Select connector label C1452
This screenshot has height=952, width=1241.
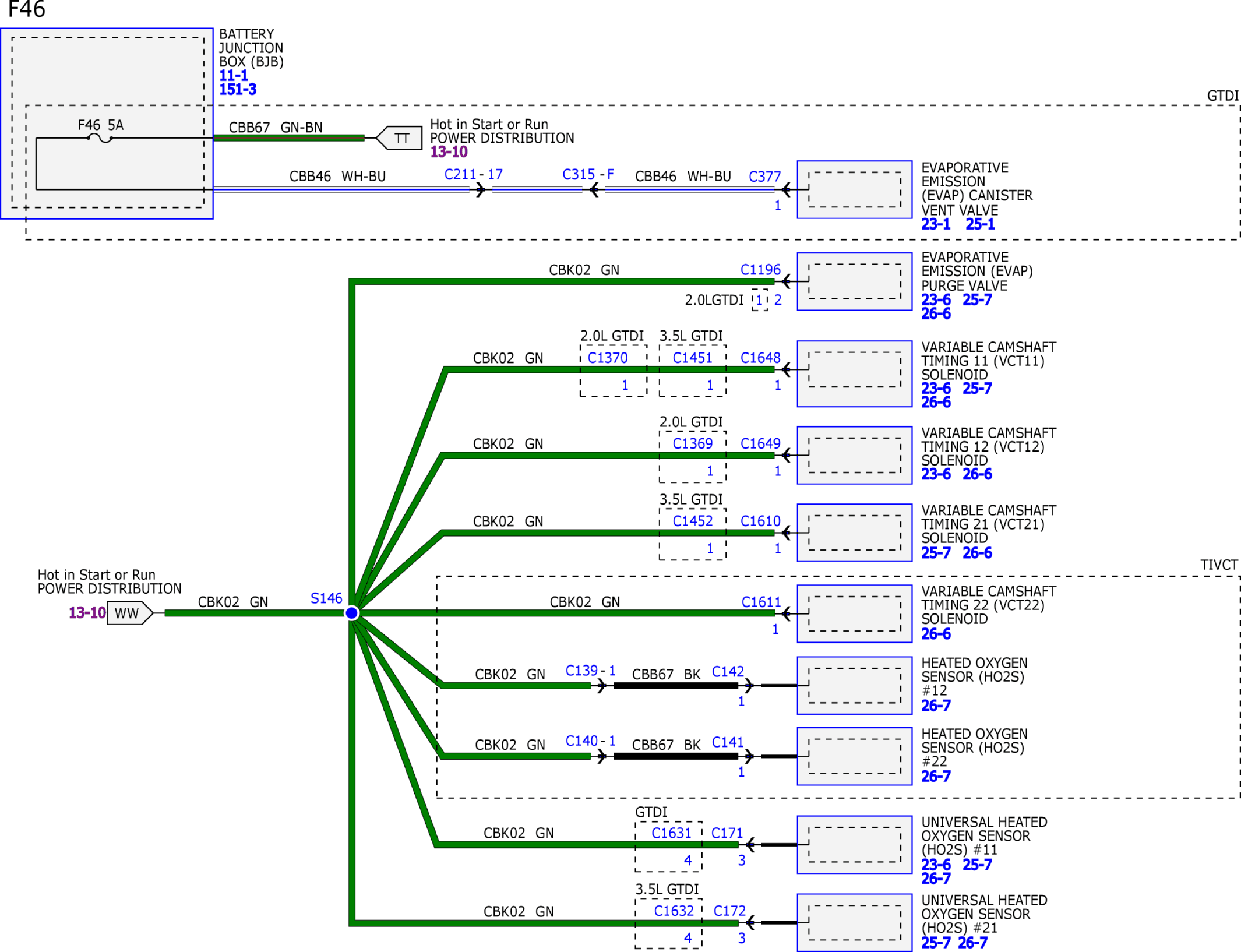(x=692, y=521)
